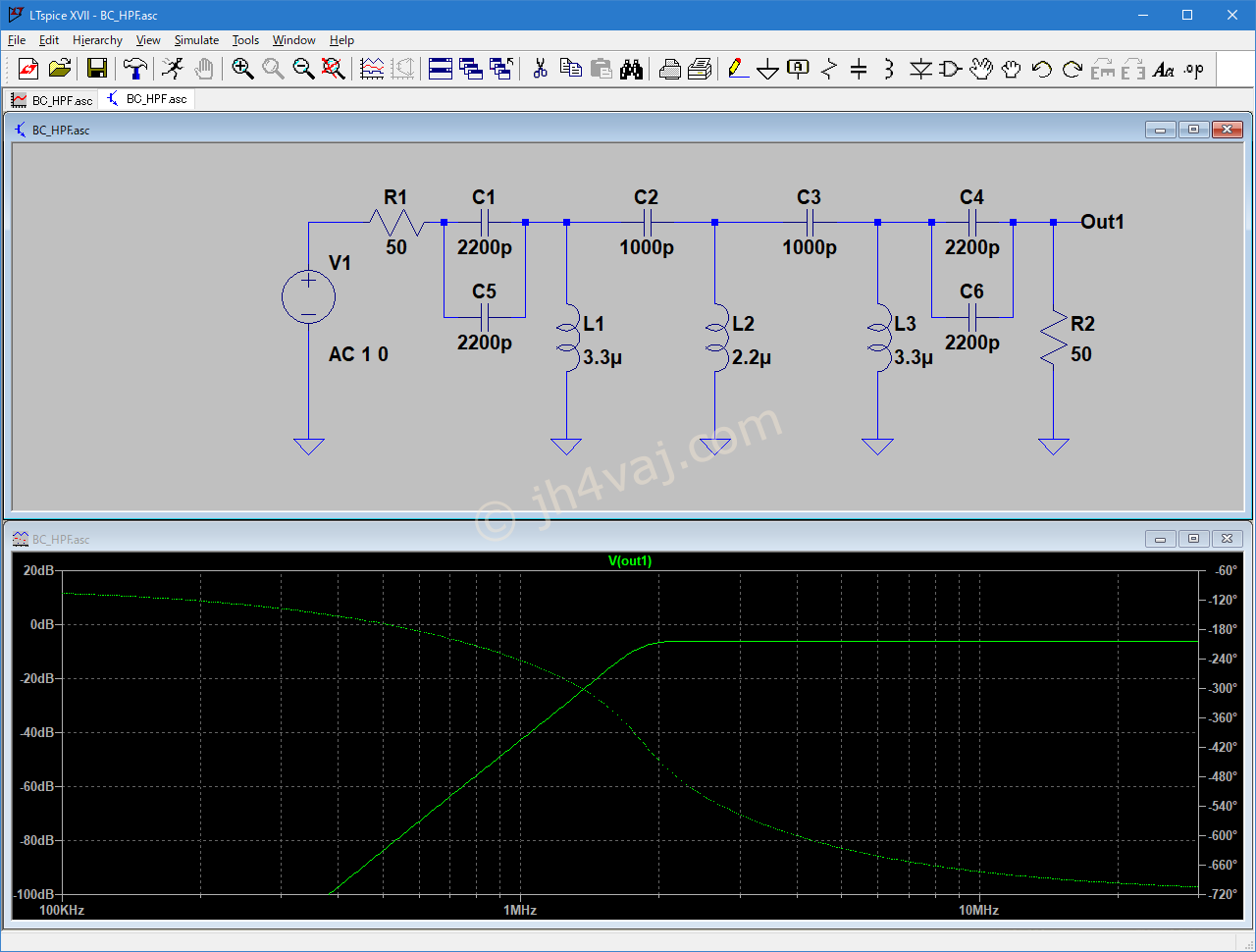
Task: Click the New Schematic toolbar icon
Action: pos(28,69)
